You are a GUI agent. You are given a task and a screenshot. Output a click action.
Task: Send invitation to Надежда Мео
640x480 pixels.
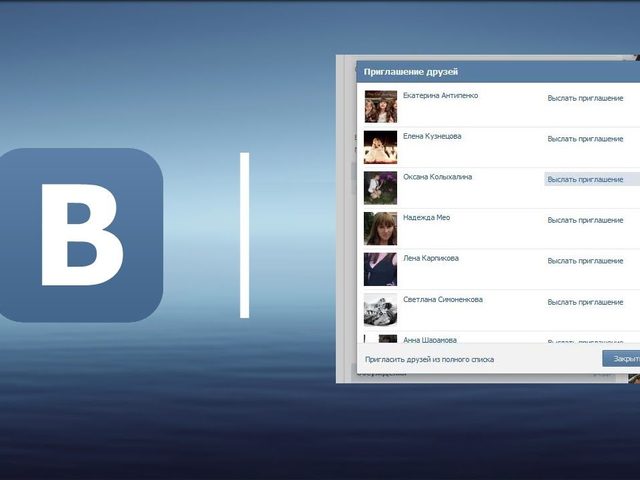(x=585, y=220)
